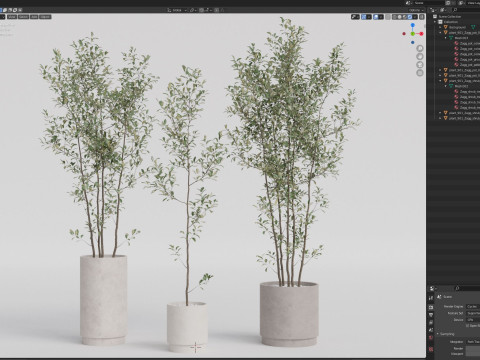Open the outliner editor type menu
This screenshot has width=480, height=360.
[x=433, y=10]
